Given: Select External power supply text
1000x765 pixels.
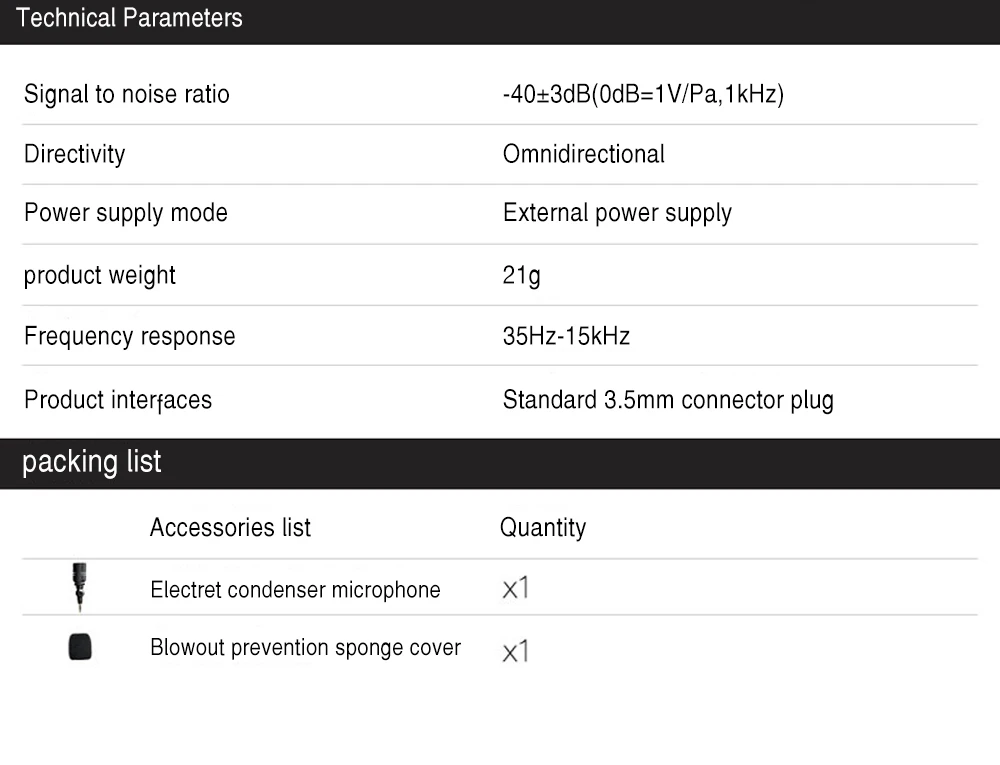Looking at the screenshot, I should point(617,213).
